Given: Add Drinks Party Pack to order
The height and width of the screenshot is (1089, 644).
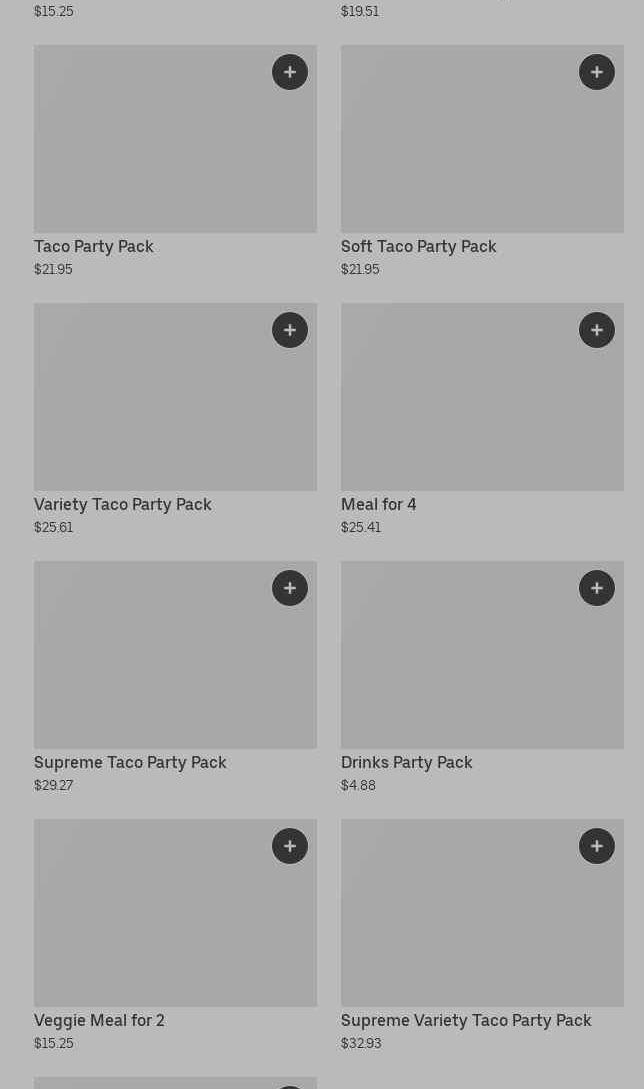Looking at the screenshot, I should [597, 588].
